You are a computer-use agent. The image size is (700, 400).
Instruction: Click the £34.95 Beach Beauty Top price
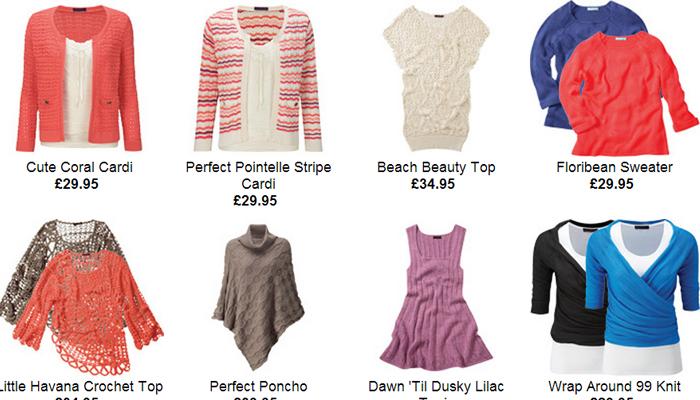433,184
